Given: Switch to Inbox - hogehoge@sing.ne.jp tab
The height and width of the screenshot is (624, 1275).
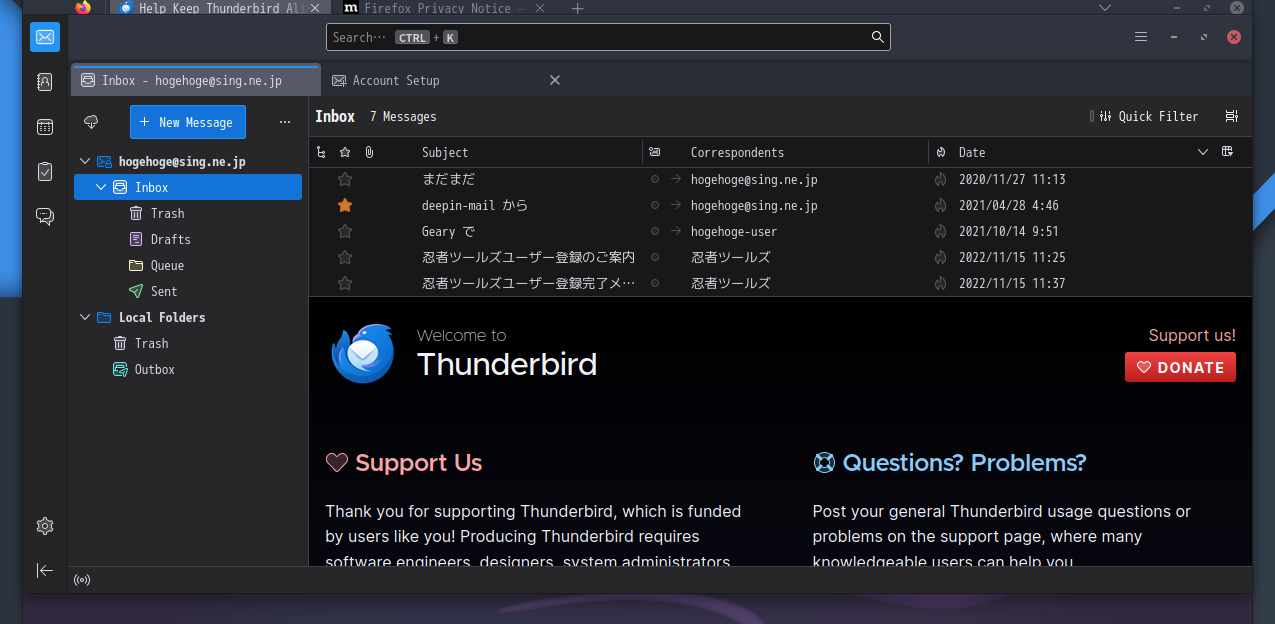Looking at the screenshot, I should 196,80.
